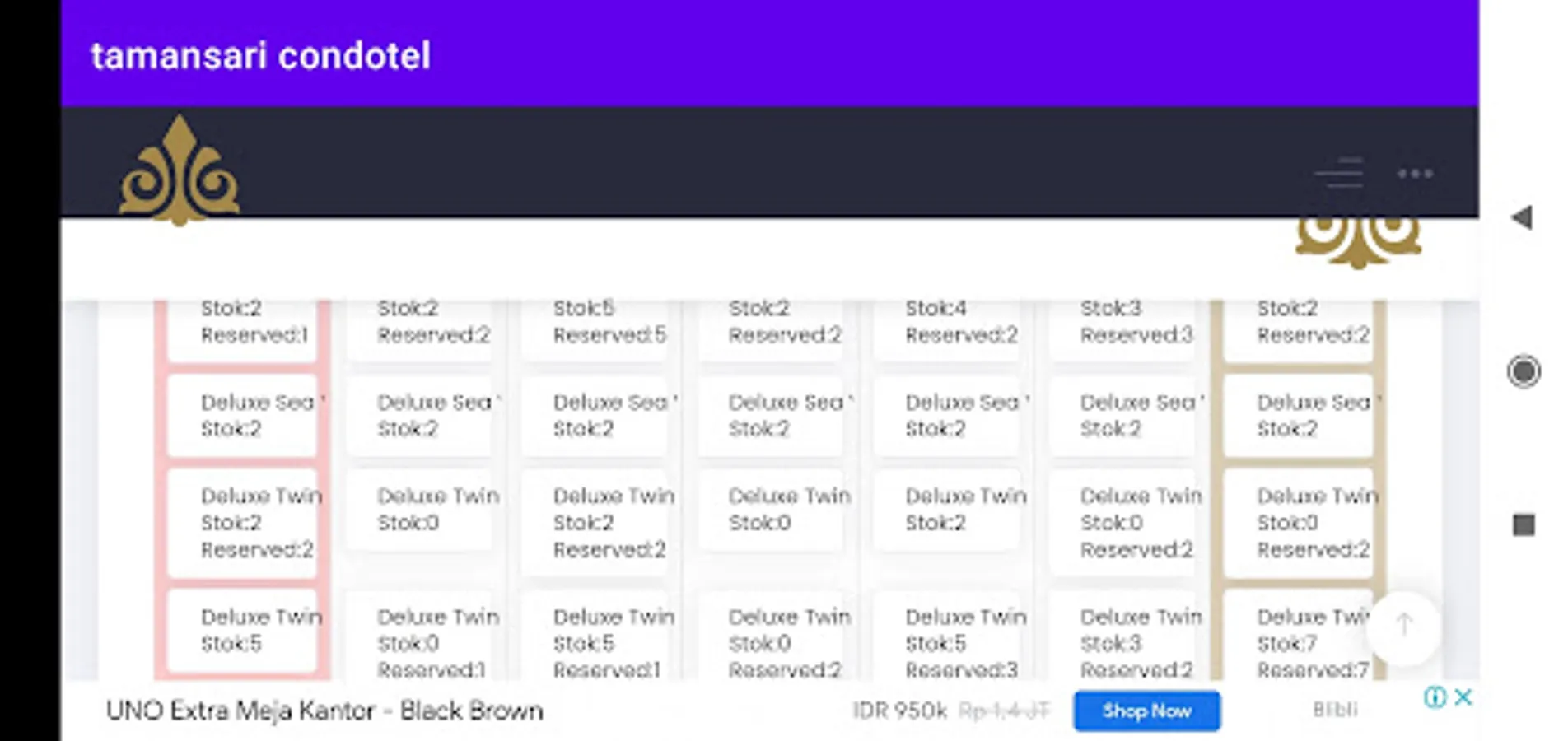Open the hamburger menu in dark header

[x=1338, y=174]
